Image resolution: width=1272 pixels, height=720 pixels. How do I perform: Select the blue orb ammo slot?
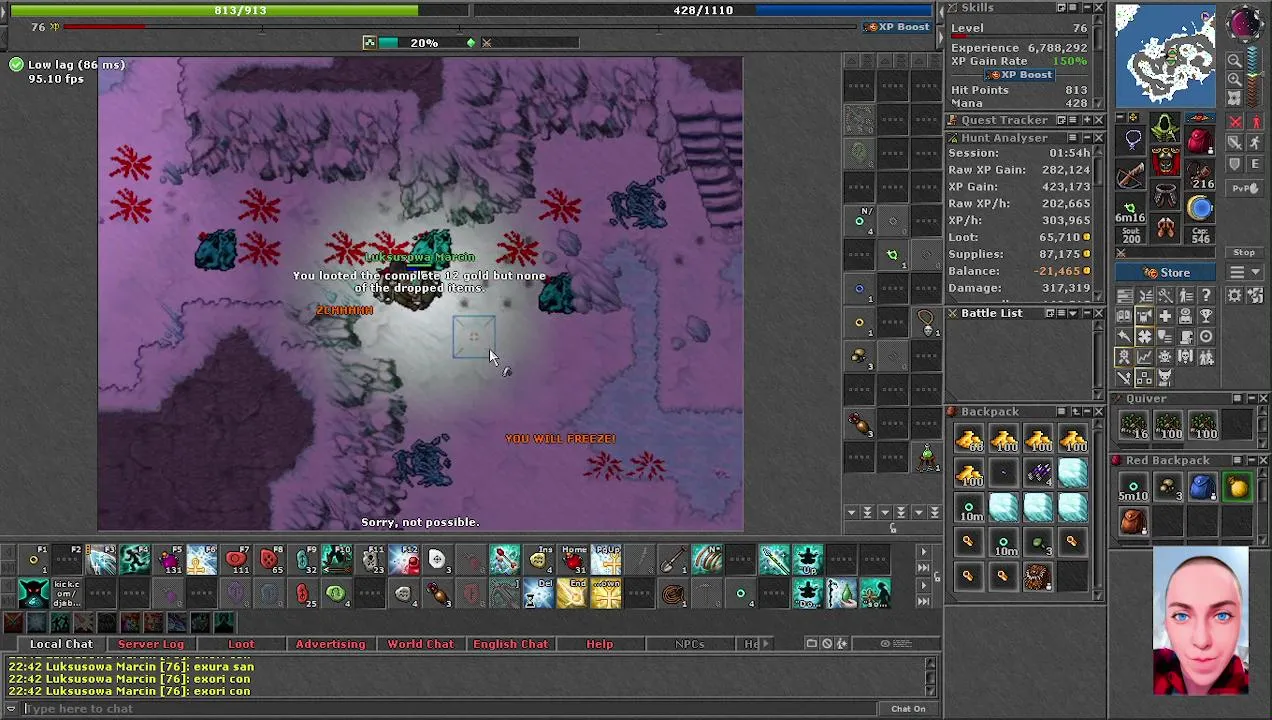(1199, 207)
